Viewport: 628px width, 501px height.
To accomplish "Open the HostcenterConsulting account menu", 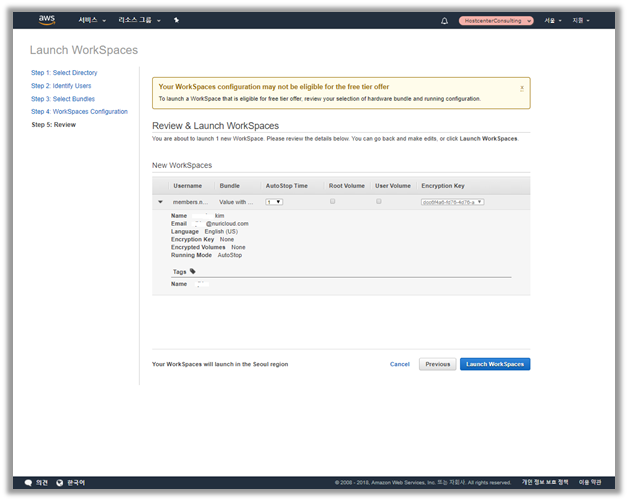I will tap(496, 20).
